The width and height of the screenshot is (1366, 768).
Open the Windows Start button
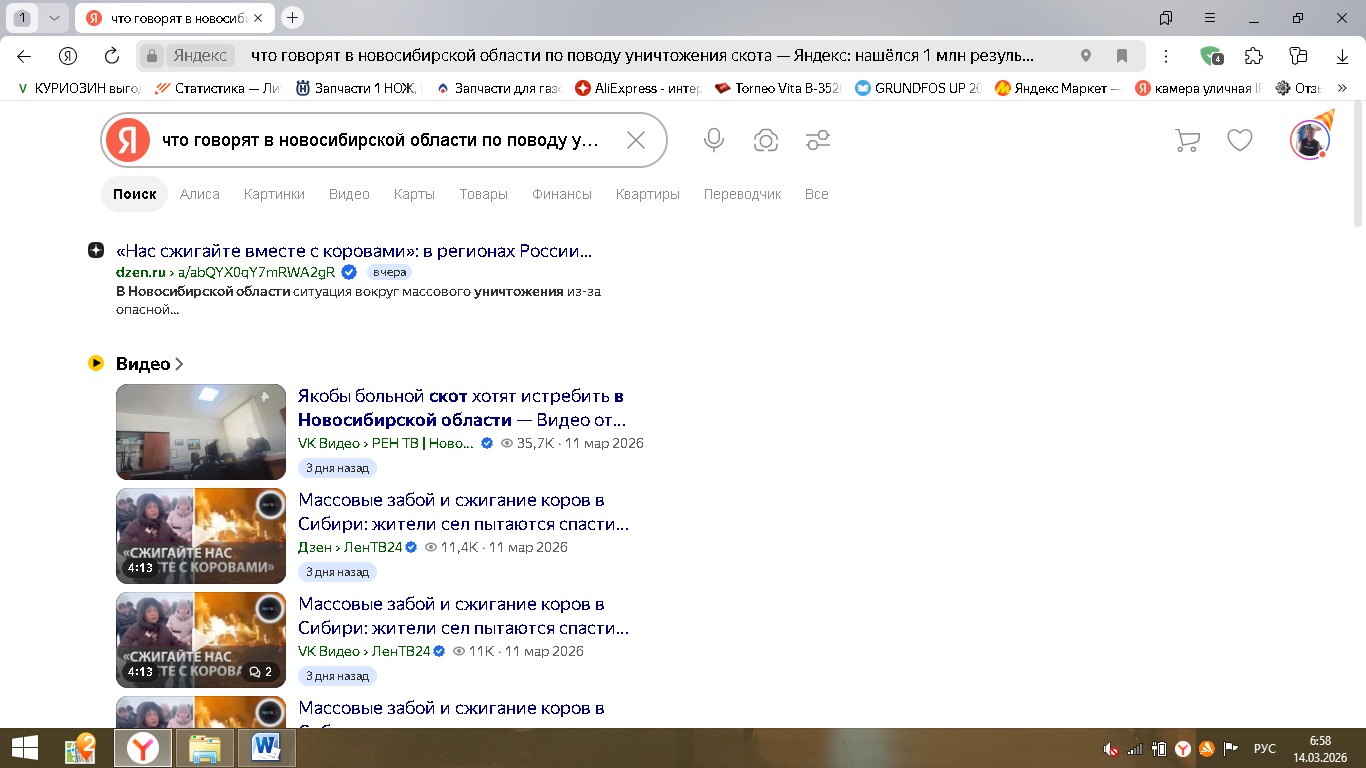coord(24,748)
